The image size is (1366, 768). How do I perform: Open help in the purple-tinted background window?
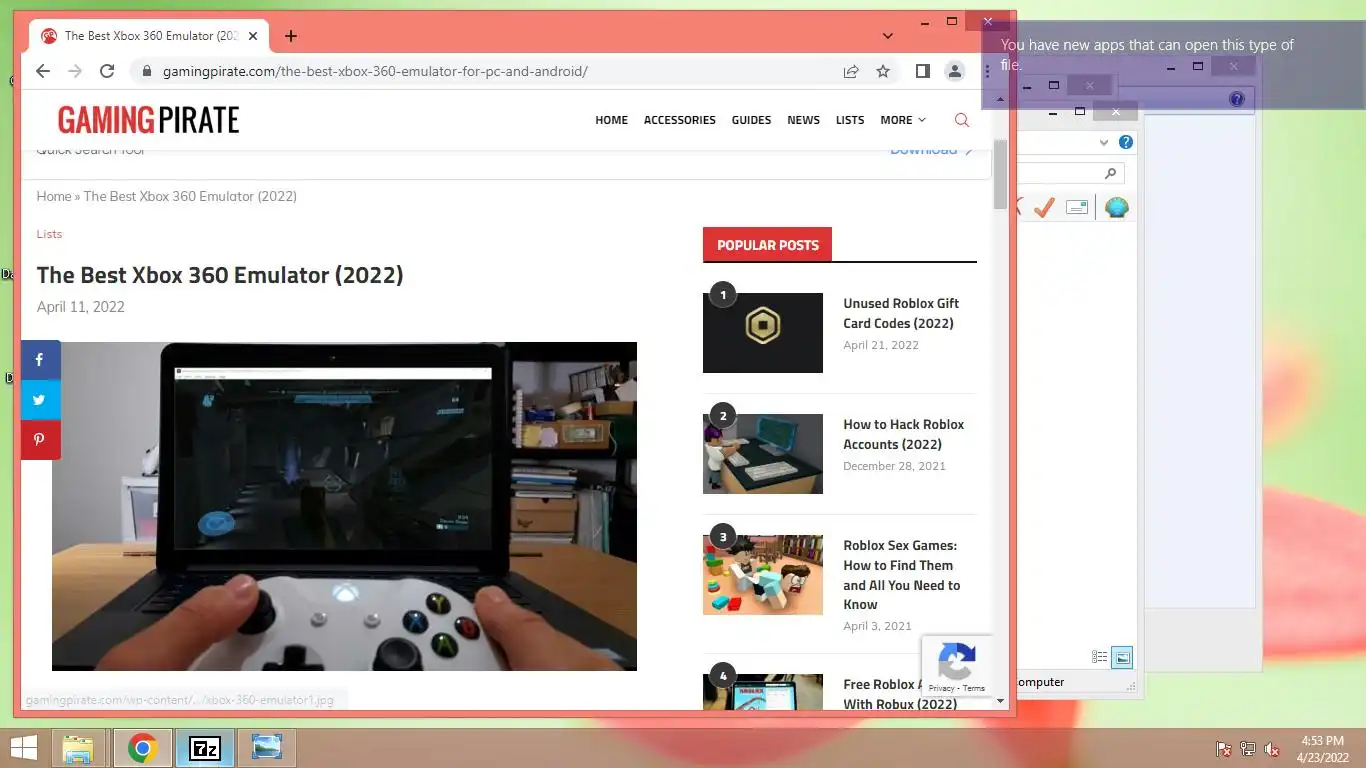click(1237, 99)
